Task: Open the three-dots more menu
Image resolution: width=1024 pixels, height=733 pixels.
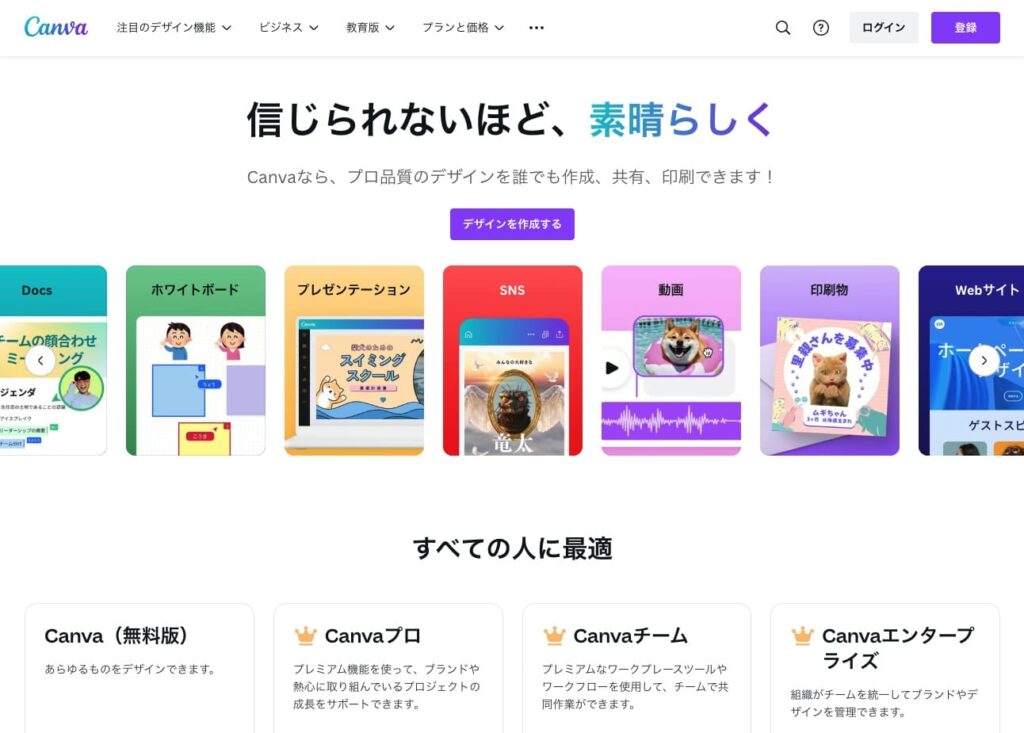Action: [x=536, y=27]
